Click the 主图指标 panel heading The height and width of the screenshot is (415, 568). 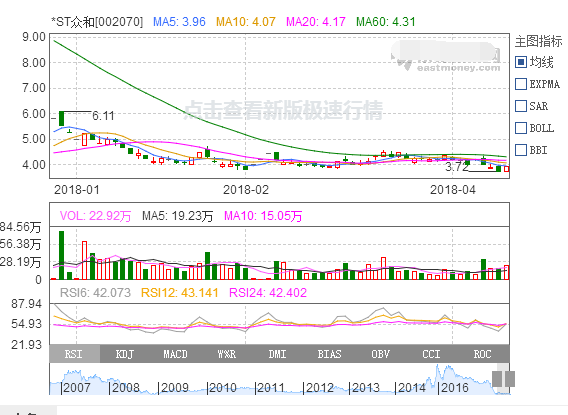point(538,41)
